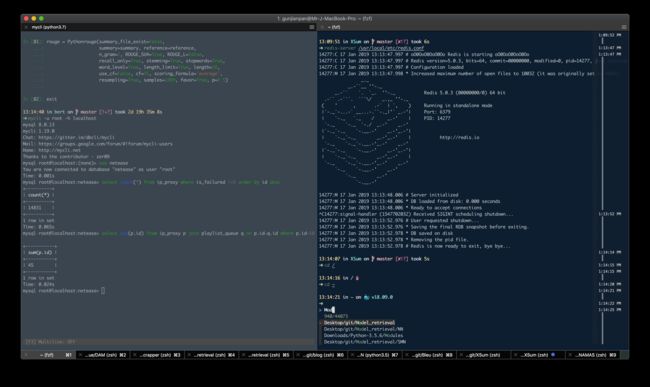Open the '...N (python3.6)' ⌘7 tab
650x387 pixels.
[376, 355]
